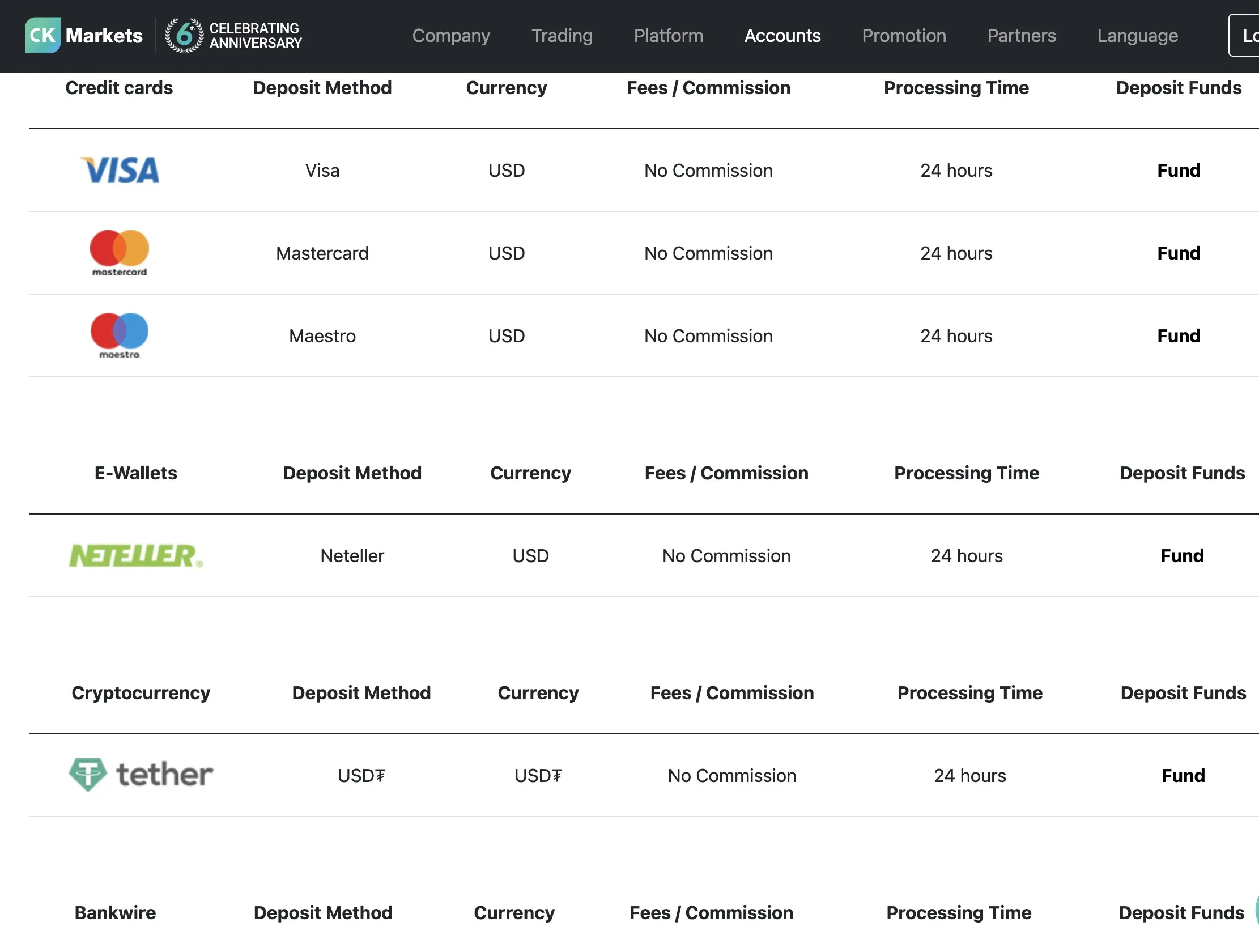Screen dimensions: 1259x952
Task: Click the Mastercard deposit method text
Action: pos(322,253)
